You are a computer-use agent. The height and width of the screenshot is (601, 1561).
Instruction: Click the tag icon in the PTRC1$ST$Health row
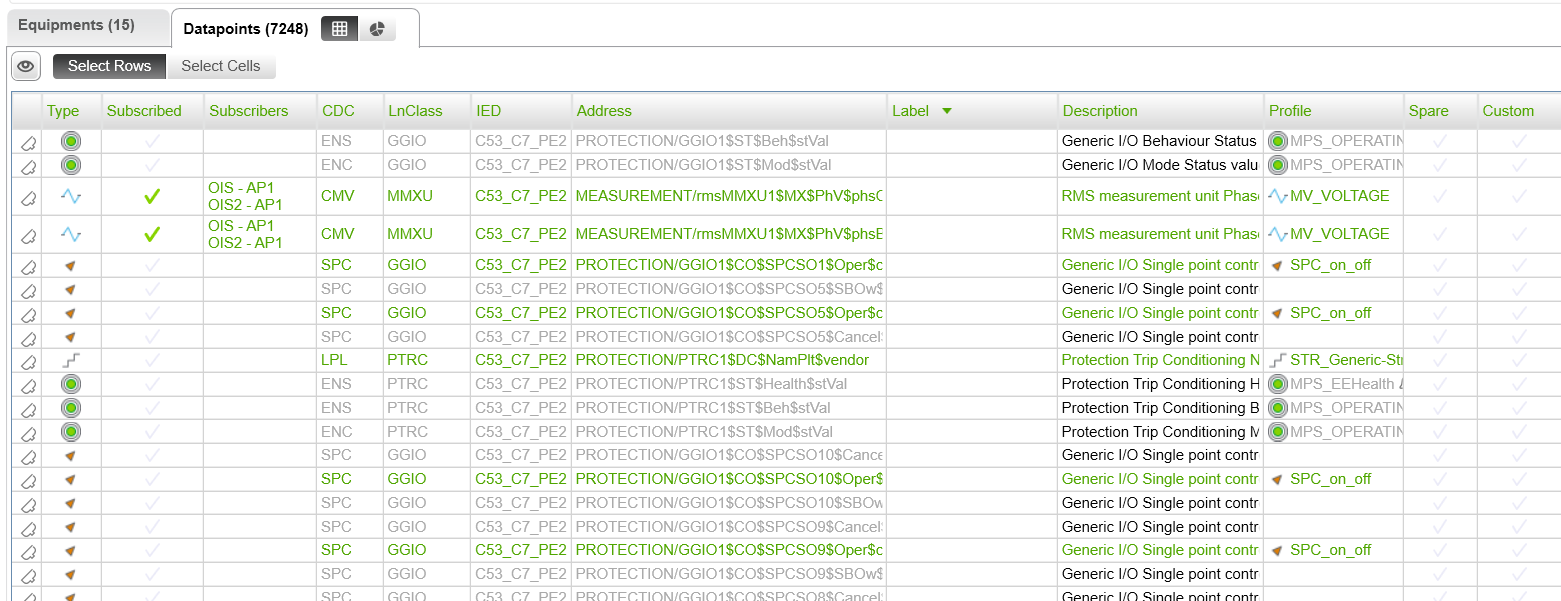(x=28, y=385)
